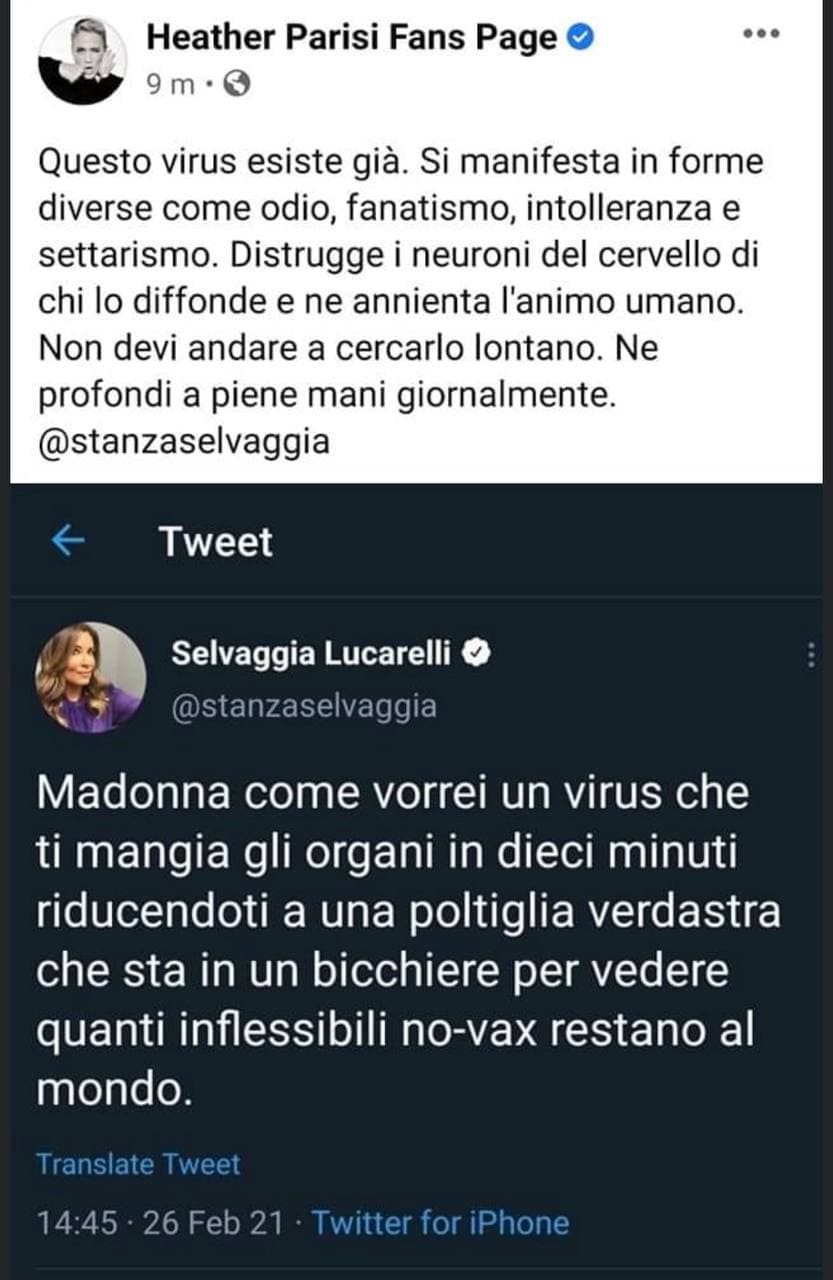
Task: Open the Heather Parisi Fans Page name link
Action: 352,37
